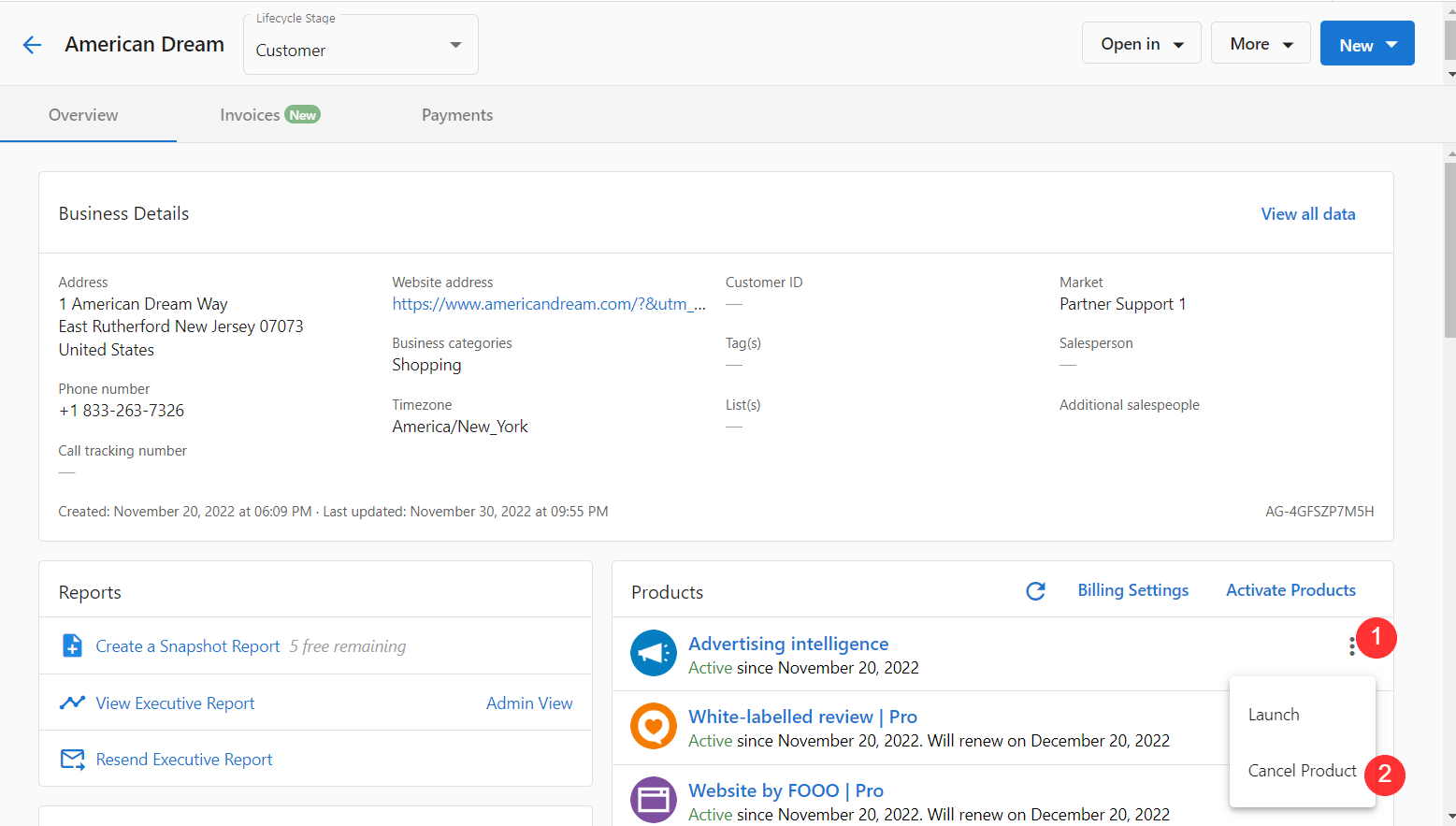Open the Lifecycle Stage Customer dropdown
The height and width of the screenshot is (826, 1456).
click(361, 45)
